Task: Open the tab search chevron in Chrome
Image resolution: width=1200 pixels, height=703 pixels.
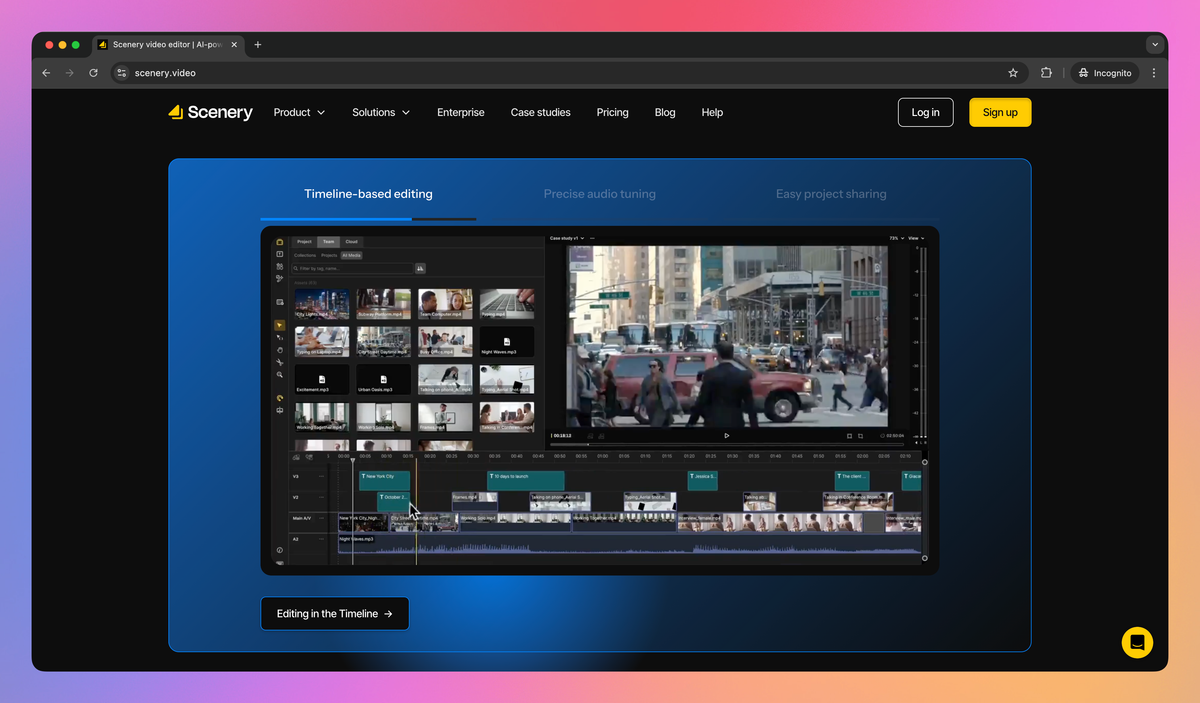Action: pyautogui.click(x=1155, y=45)
